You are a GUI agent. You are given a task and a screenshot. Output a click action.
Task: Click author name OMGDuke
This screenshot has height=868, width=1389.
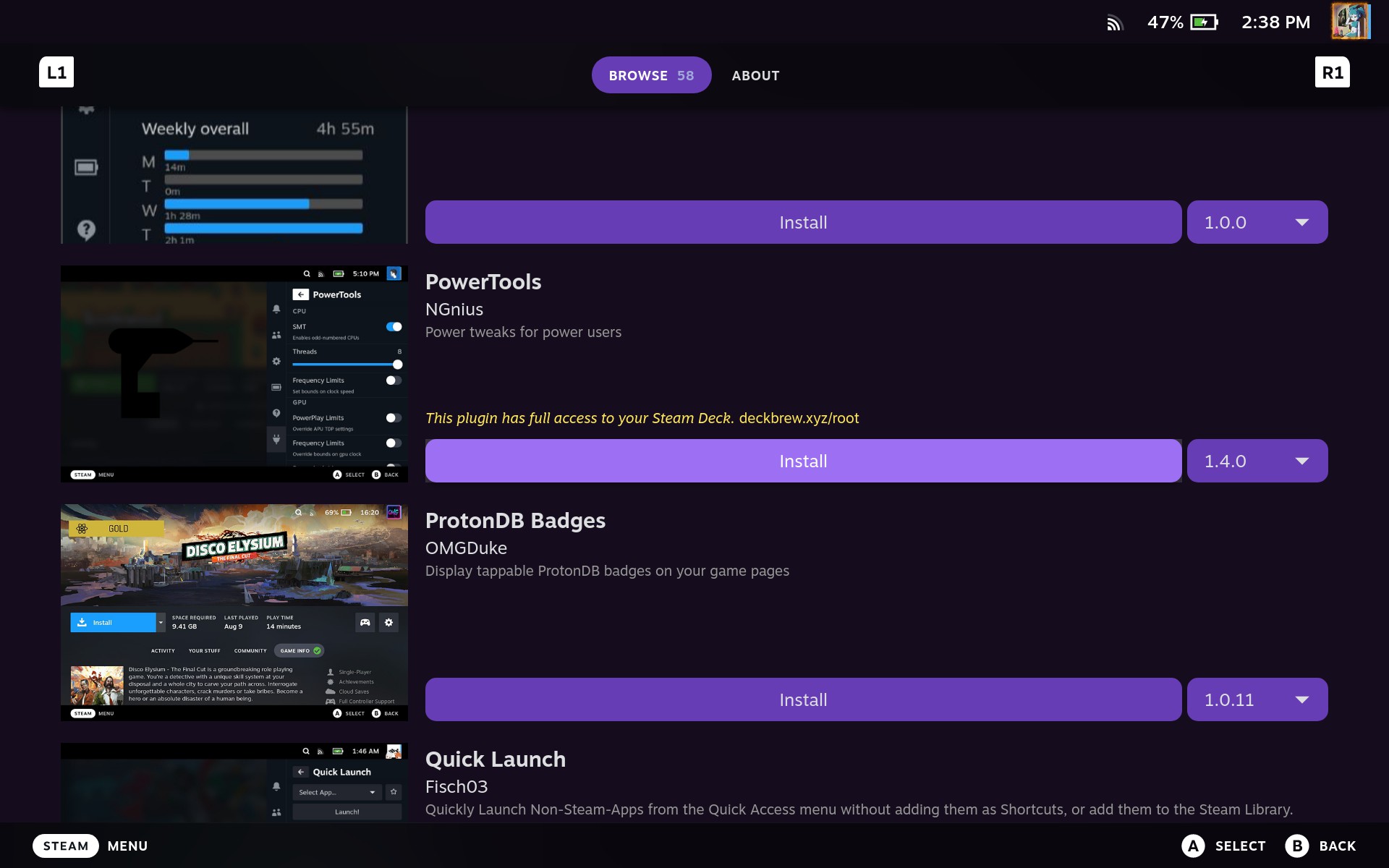point(466,548)
